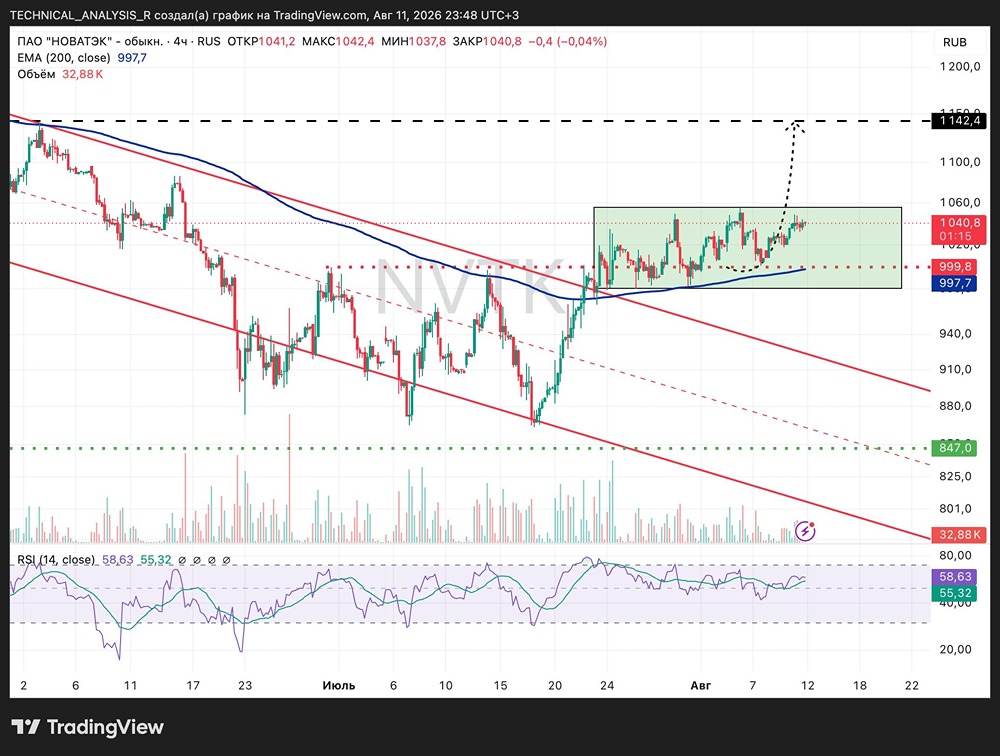Image resolution: width=1000 pixels, height=756 pixels.
Task: Click date 23 on the time axis
Action: click(x=245, y=686)
